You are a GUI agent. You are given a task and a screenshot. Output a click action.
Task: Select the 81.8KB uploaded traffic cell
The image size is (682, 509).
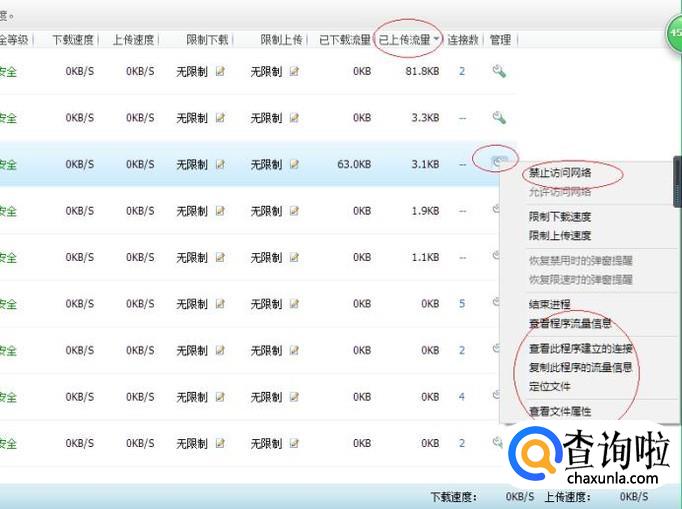coord(422,71)
